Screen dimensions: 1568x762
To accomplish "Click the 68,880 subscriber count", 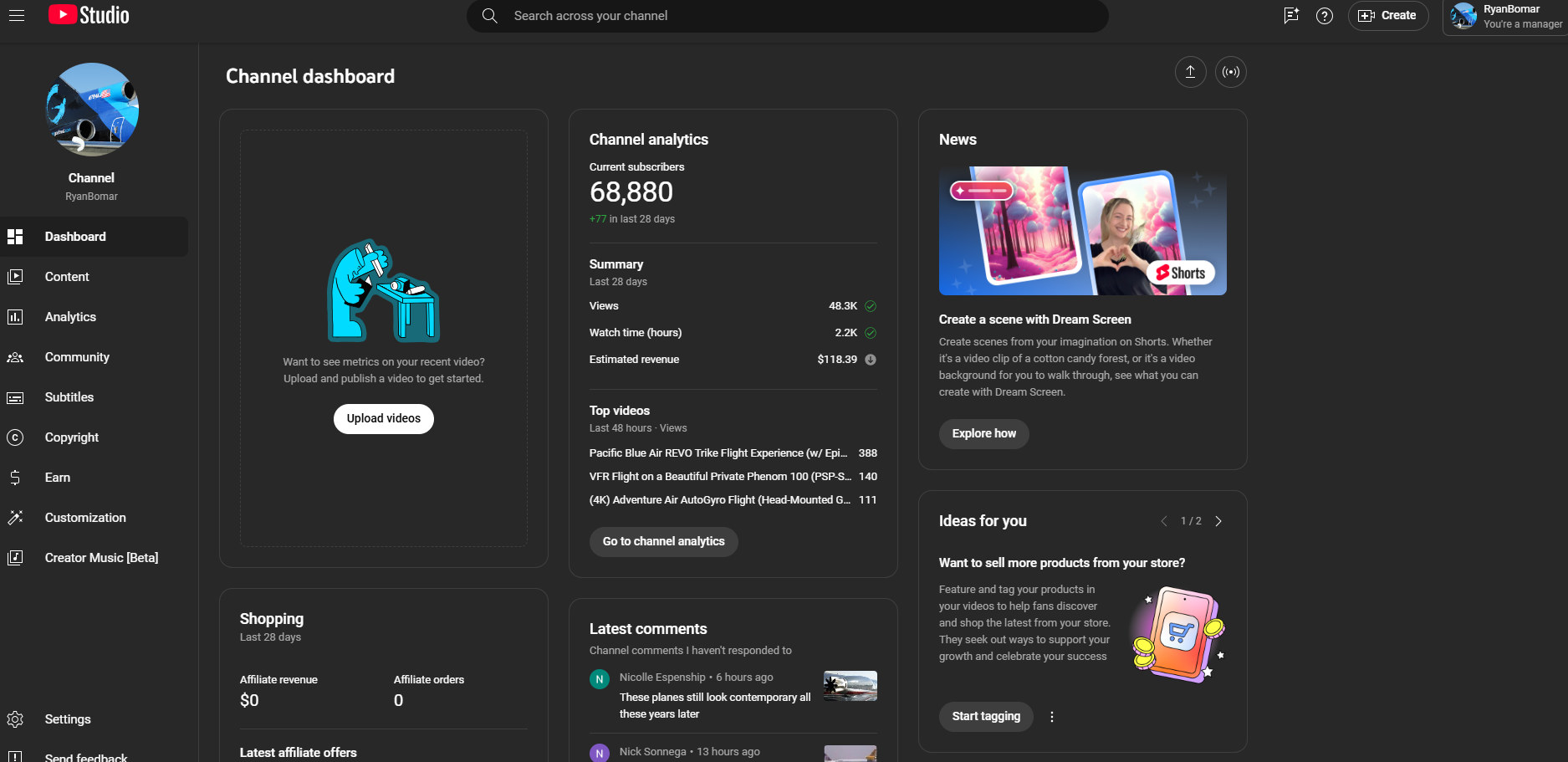I will tap(631, 192).
